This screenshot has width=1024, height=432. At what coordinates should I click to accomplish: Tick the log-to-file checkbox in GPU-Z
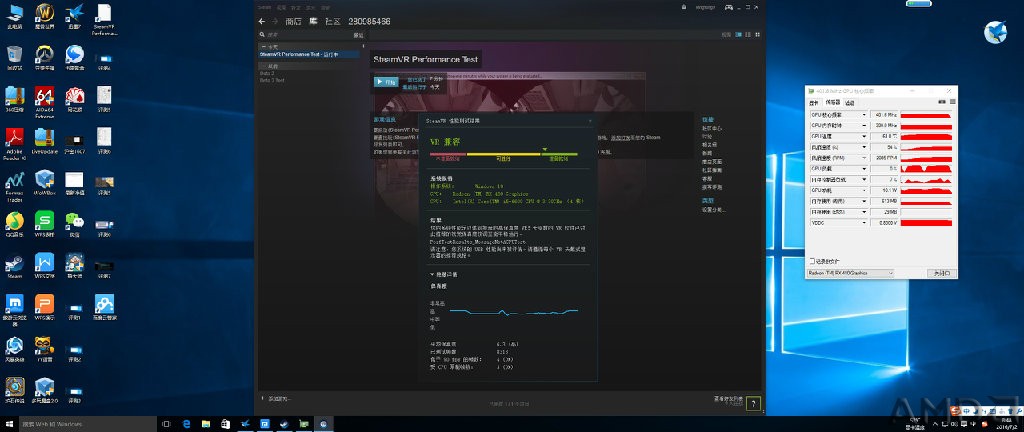811,261
